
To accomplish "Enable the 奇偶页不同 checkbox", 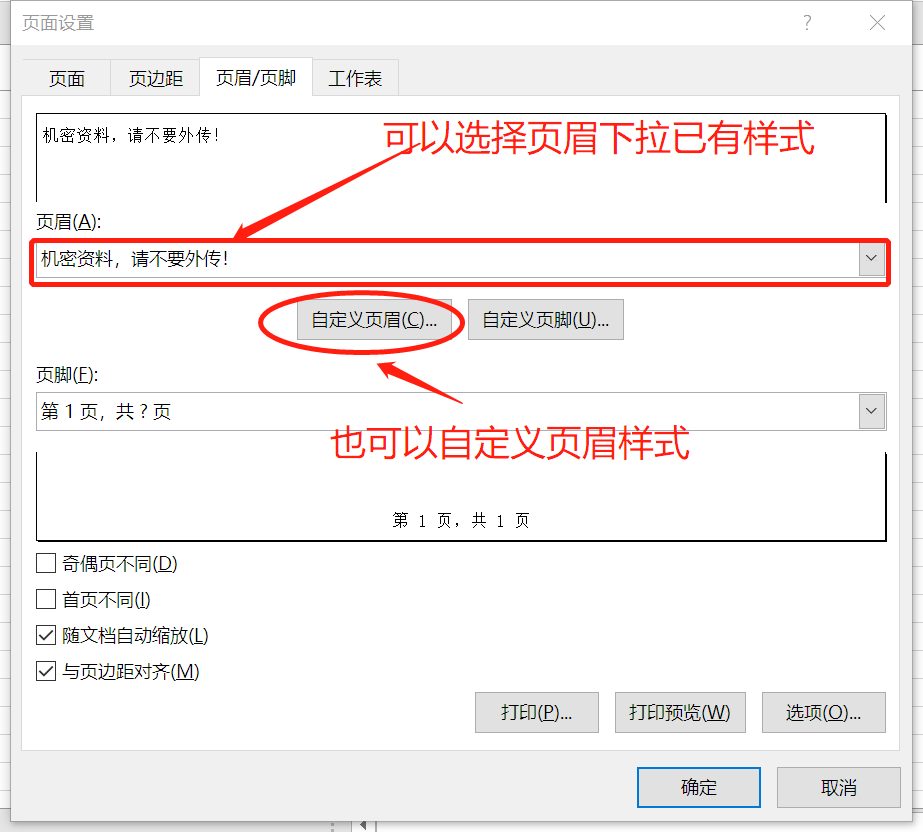I will tap(46, 563).
